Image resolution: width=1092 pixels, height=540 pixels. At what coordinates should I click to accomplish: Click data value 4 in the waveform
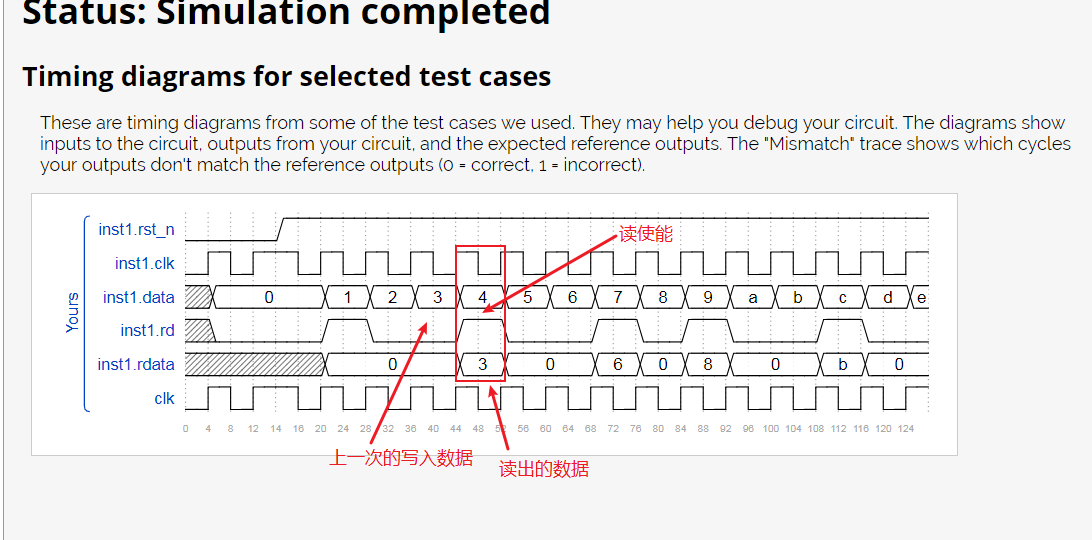pyautogui.click(x=483, y=298)
